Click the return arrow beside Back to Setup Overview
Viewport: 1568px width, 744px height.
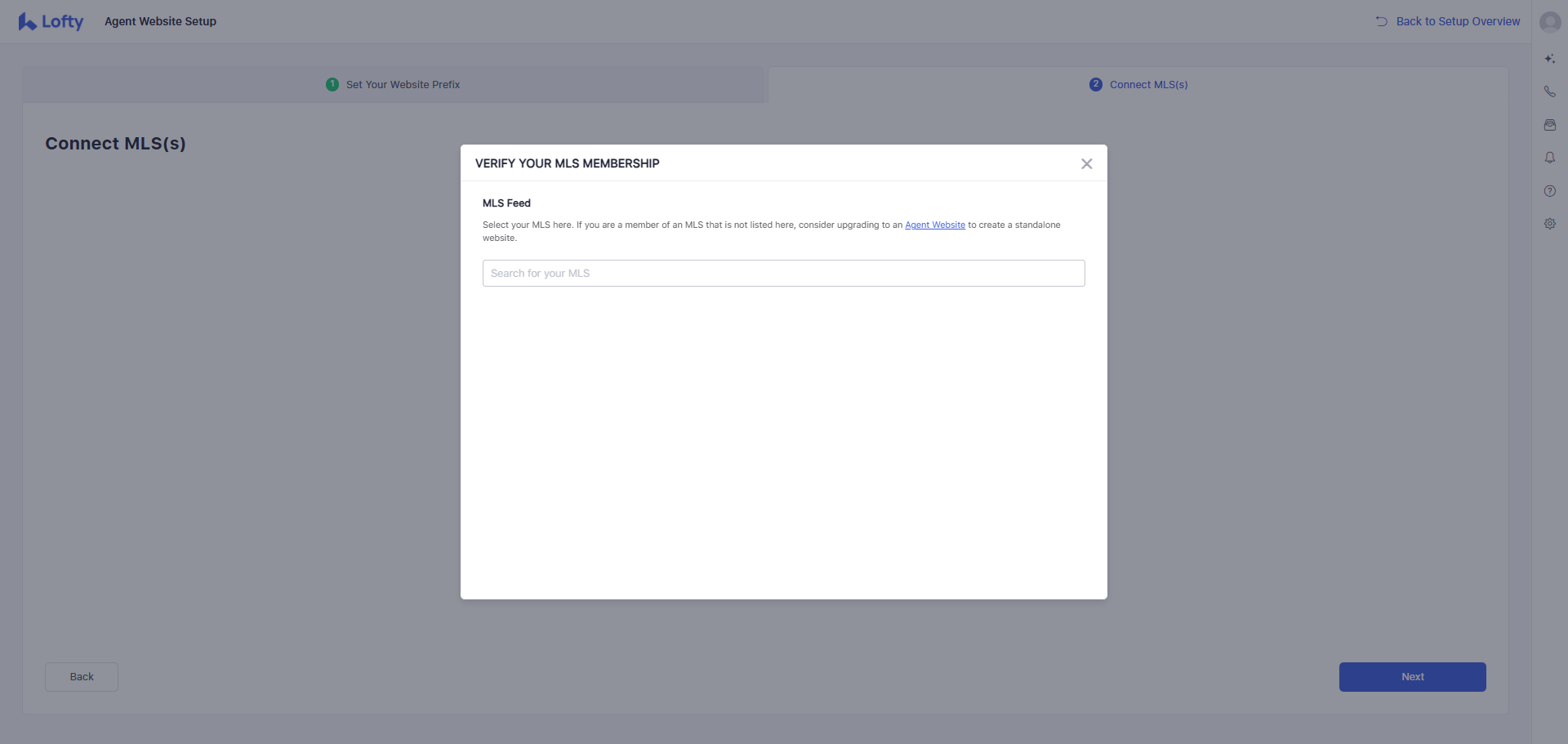tap(1381, 22)
